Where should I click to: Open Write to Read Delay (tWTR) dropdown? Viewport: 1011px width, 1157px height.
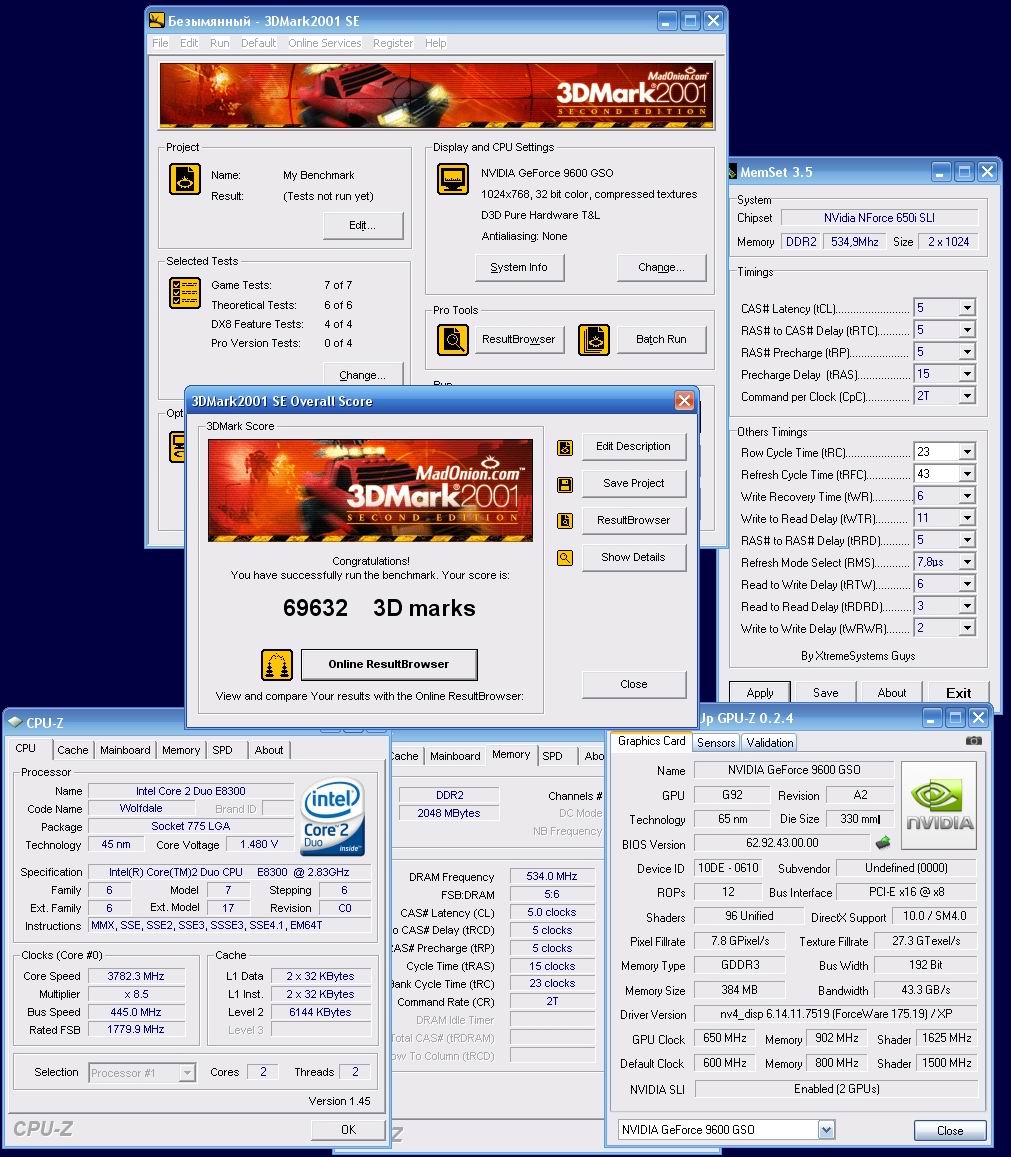[967, 518]
